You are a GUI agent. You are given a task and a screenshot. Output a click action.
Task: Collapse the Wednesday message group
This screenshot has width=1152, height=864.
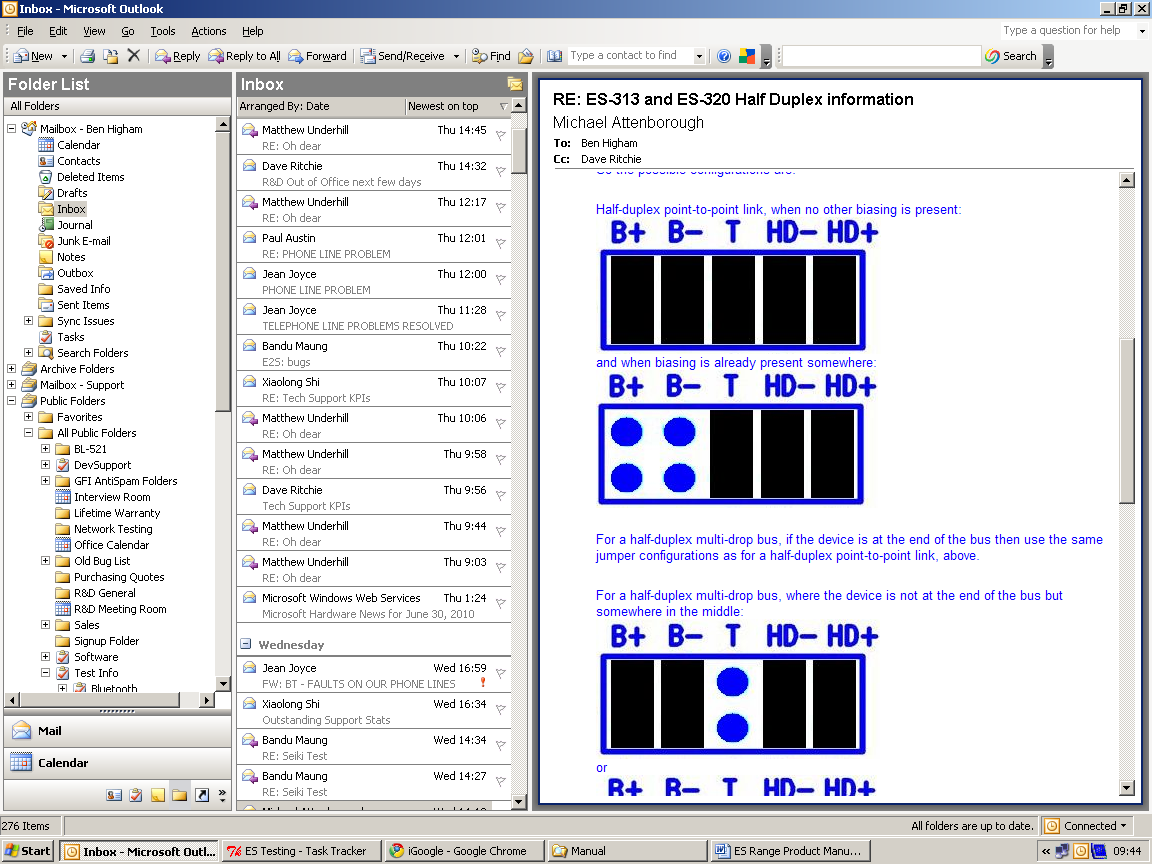pos(246,645)
